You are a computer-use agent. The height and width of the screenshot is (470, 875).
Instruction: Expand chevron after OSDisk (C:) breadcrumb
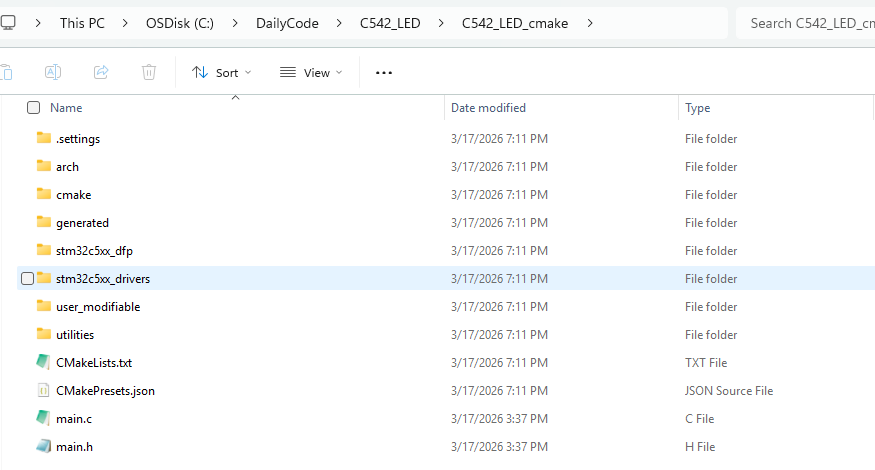(235, 23)
